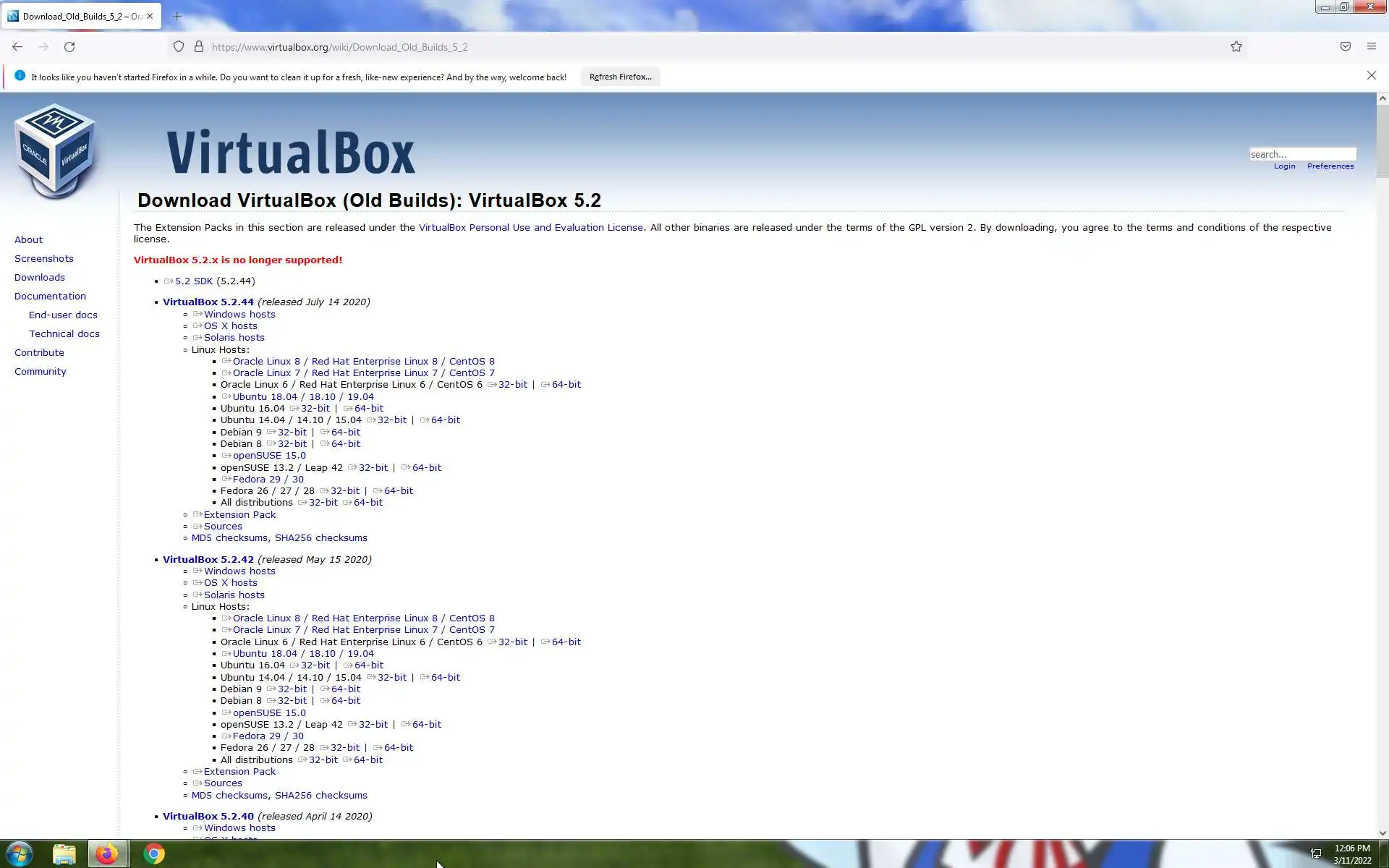The height and width of the screenshot is (868, 1389).
Task: Open a new browser tab
Action: click(177, 16)
